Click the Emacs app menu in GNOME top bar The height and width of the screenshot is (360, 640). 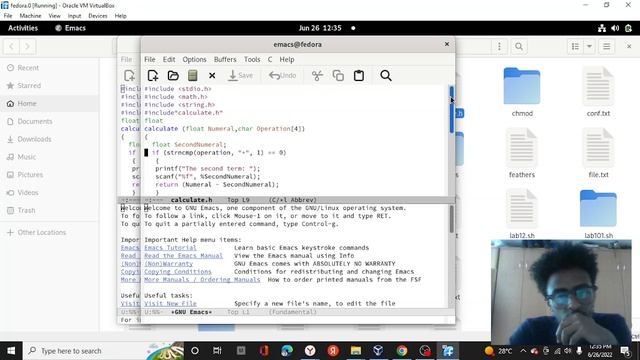coord(70,28)
